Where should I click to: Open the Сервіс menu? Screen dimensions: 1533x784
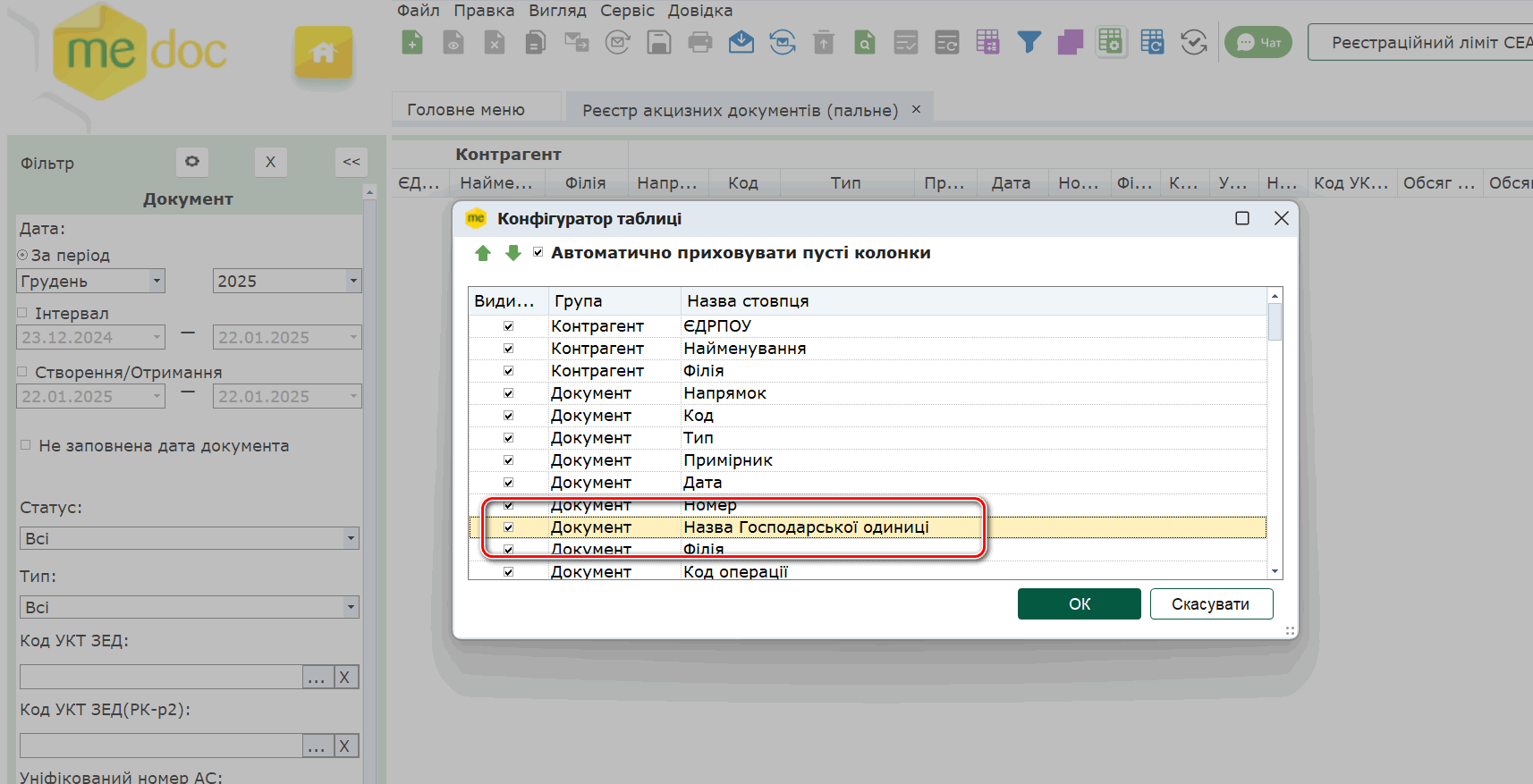point(627,11)
